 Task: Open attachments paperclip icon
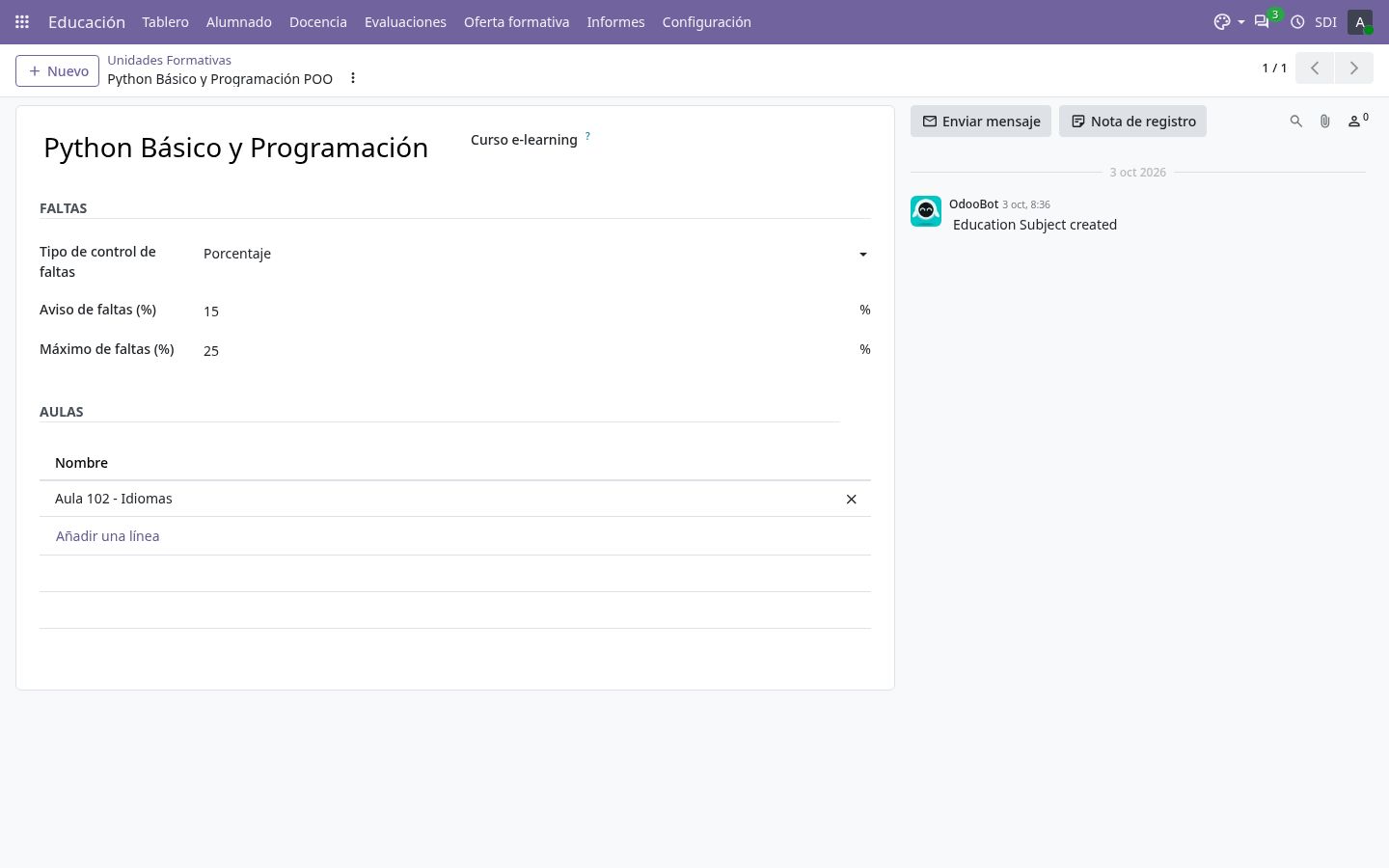coord(1325,122)
